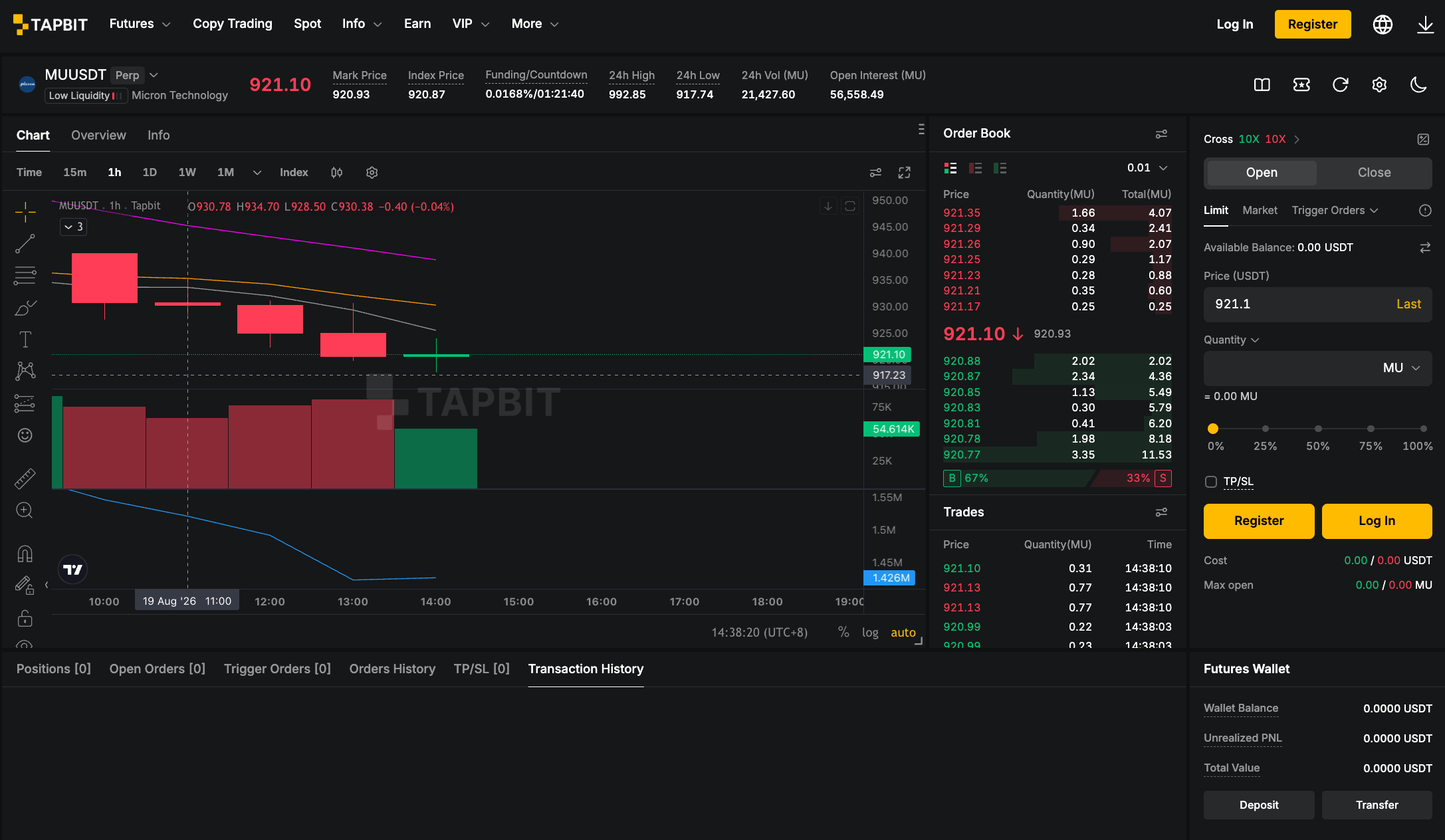Enable the TP/SL checkbox
This screenshot has height=840, width=1445.
click(1211, 482)
